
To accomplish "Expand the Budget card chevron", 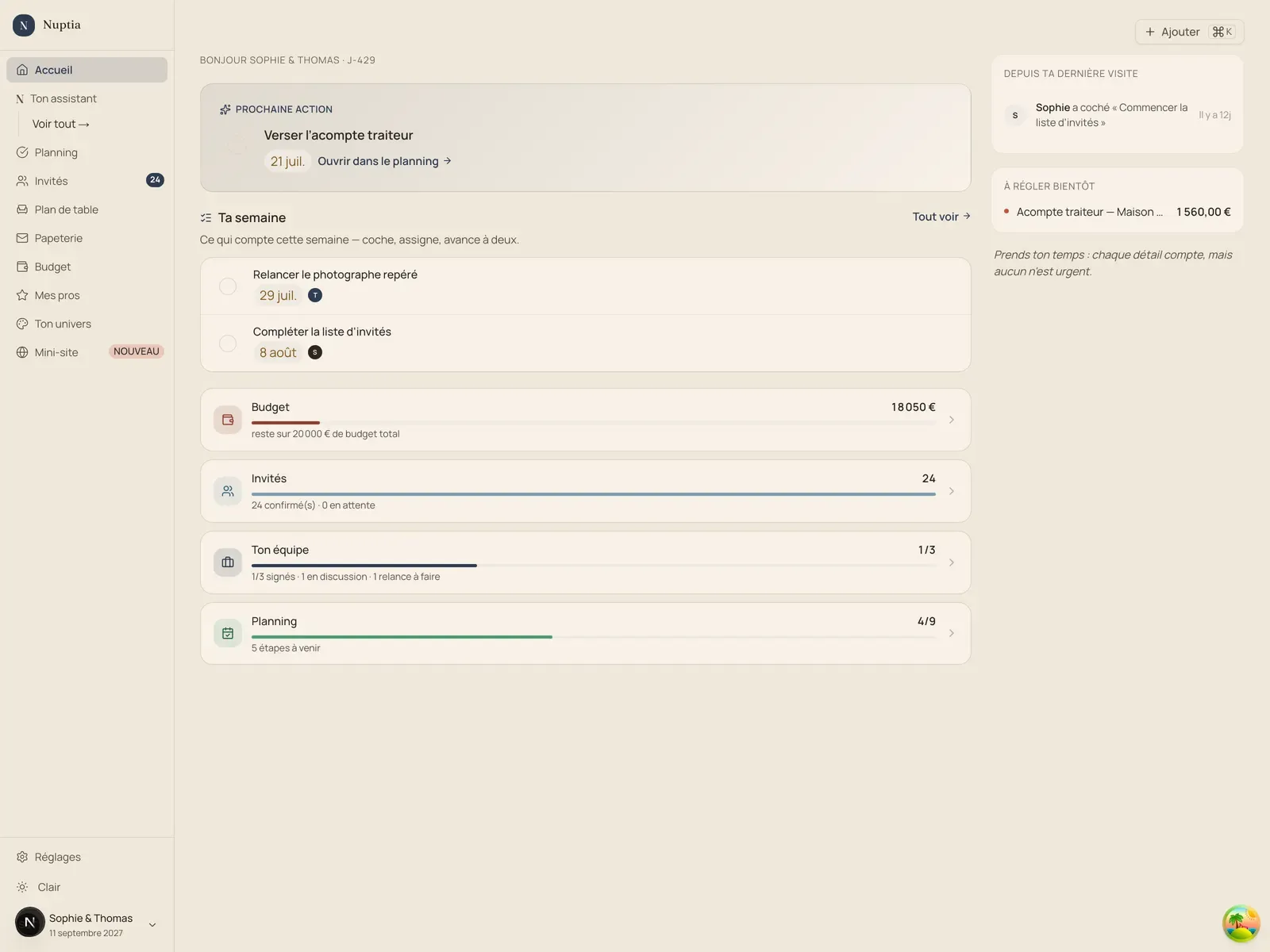I will 951,420.
